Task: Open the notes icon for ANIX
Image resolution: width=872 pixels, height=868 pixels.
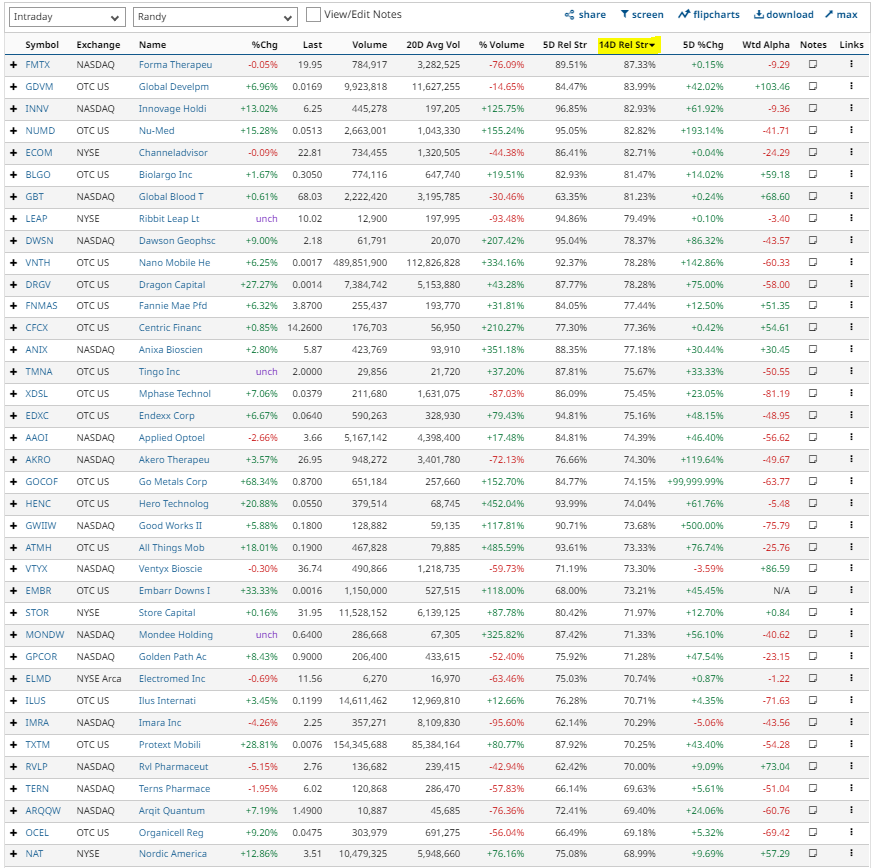Action: (812, 349)
